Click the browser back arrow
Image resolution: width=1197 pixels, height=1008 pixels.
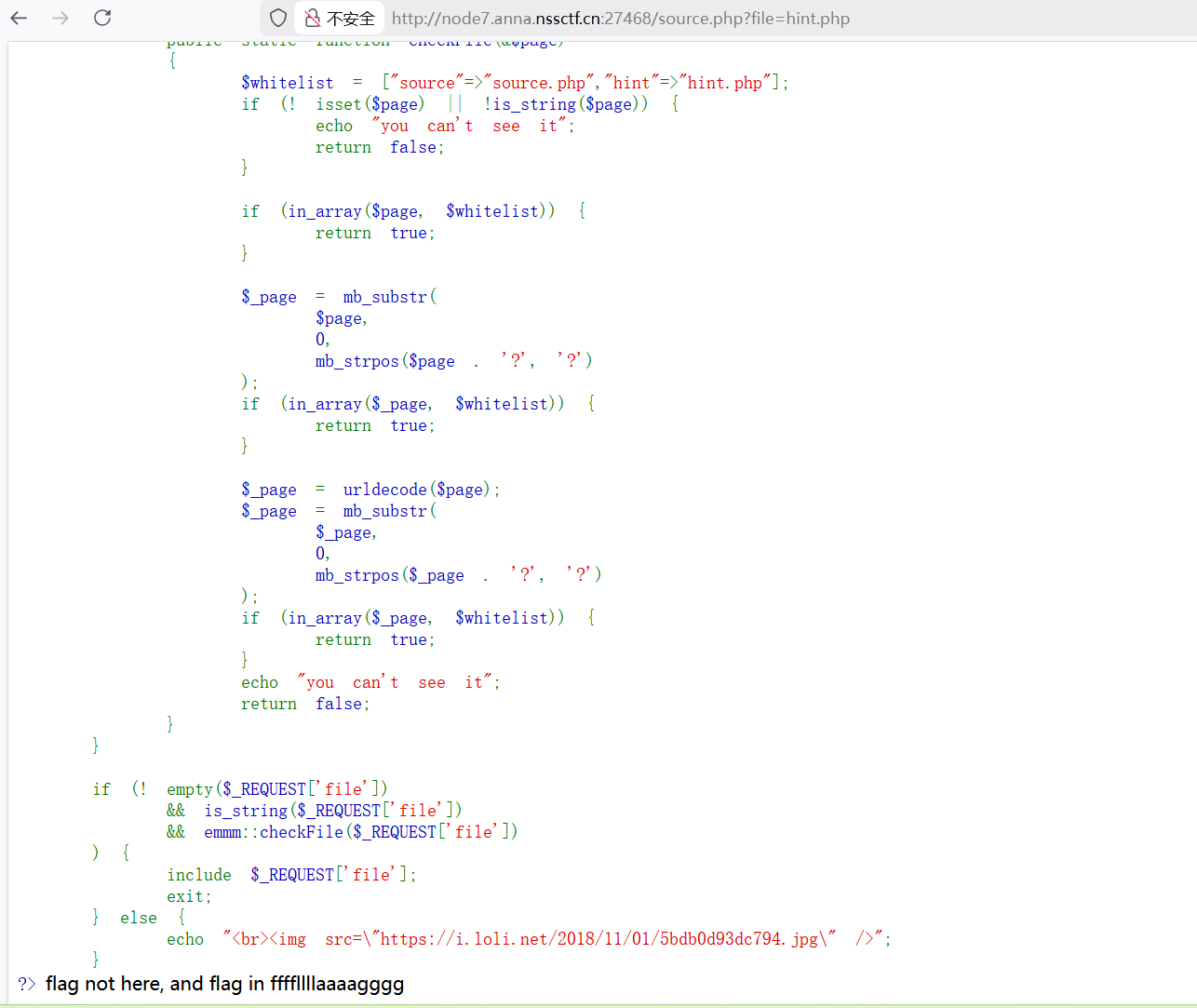point(20,18)
